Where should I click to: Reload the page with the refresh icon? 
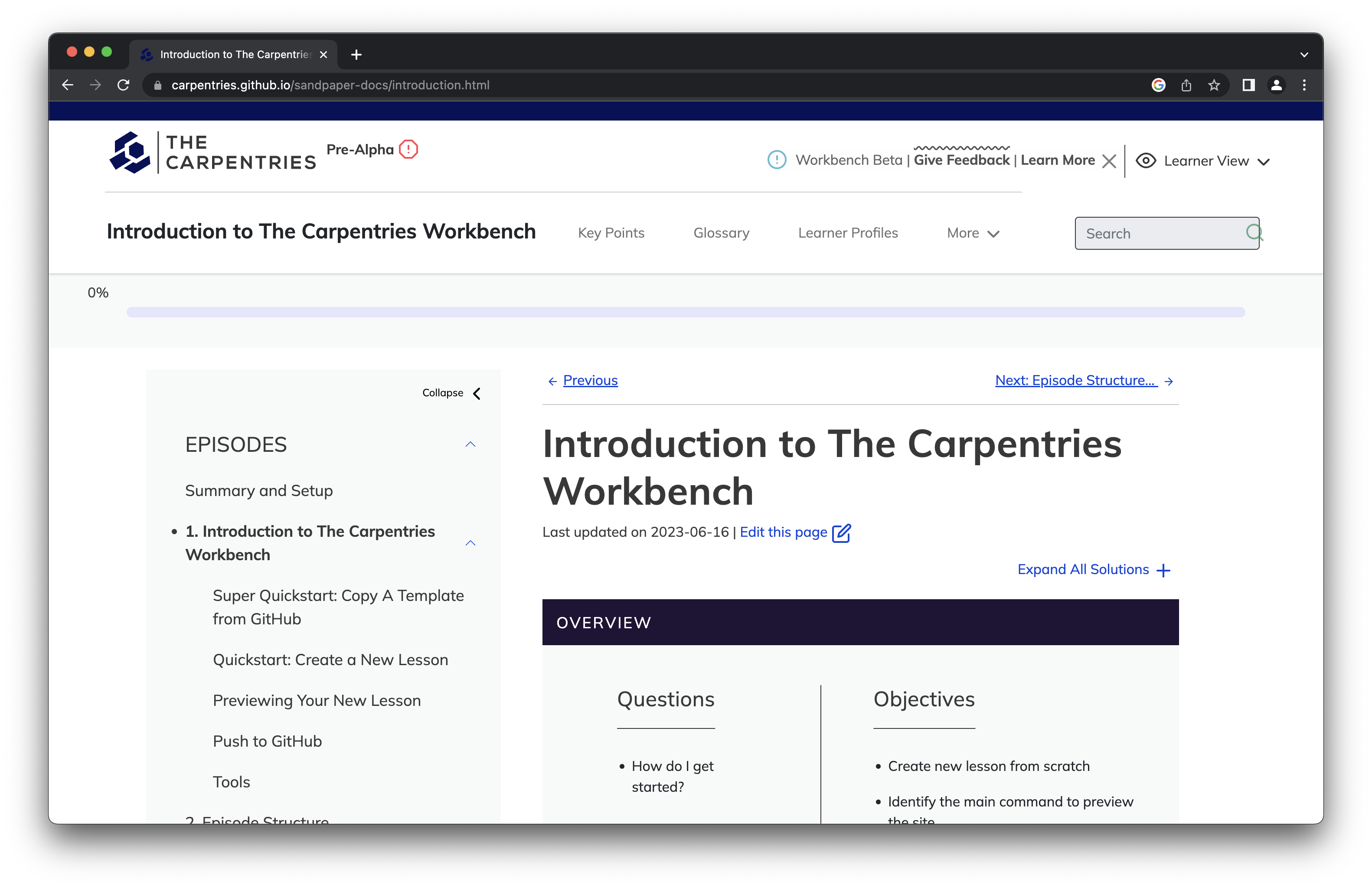123,85
